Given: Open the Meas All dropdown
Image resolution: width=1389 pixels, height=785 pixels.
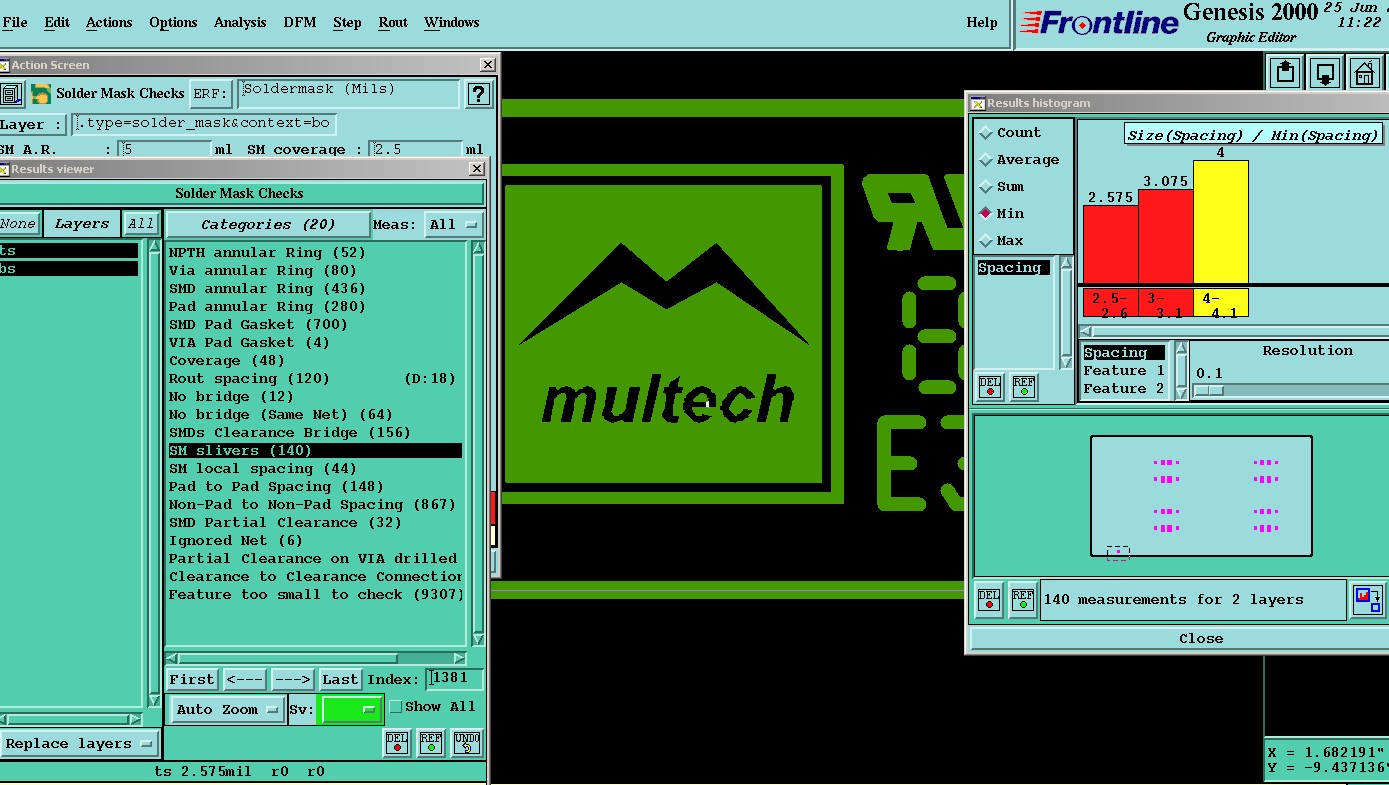Looking at the screenshot, I should (x=454, y=224).
